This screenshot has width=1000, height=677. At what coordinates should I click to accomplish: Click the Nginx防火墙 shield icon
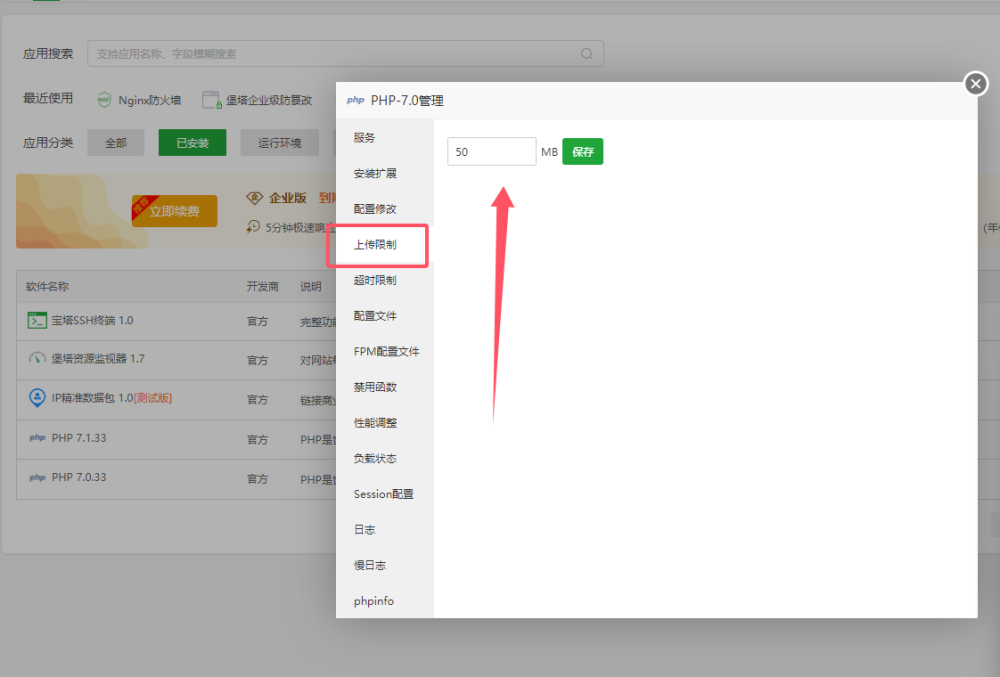(104, 100)
